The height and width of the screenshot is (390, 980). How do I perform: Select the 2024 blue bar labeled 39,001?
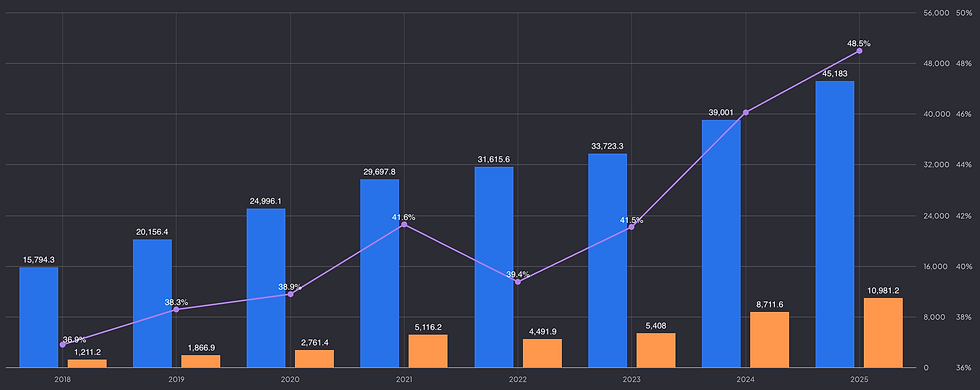pyautogui.click(x=721, y=244)
